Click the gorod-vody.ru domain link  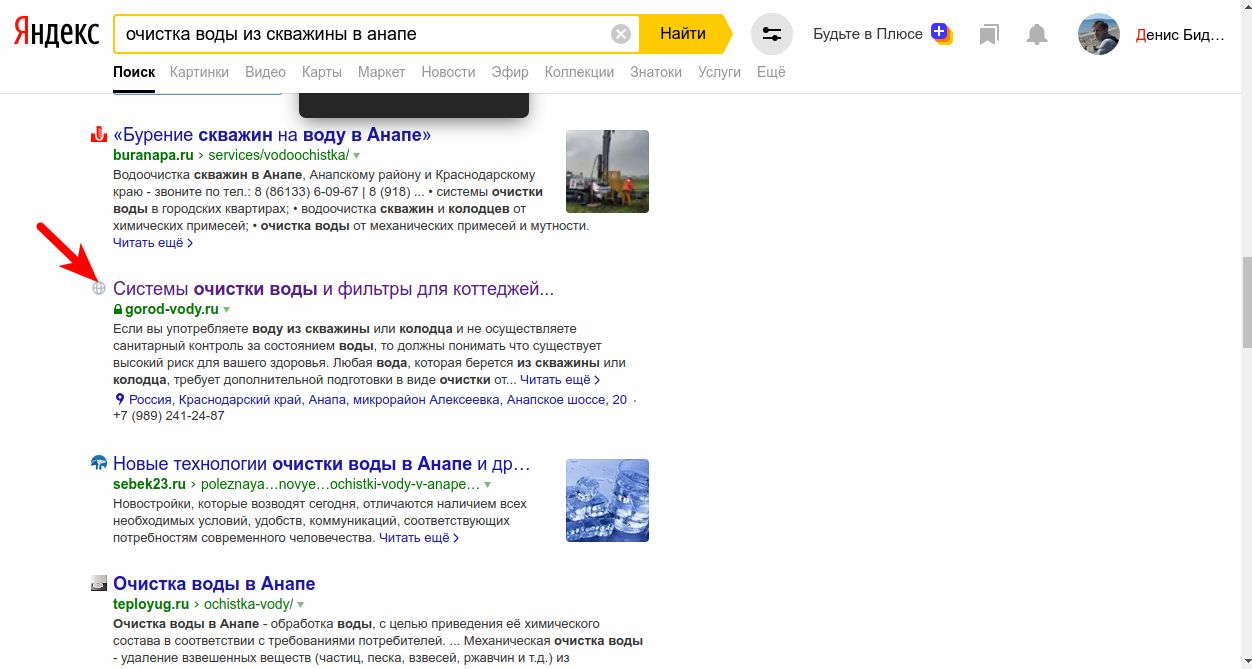pos(172,310)
